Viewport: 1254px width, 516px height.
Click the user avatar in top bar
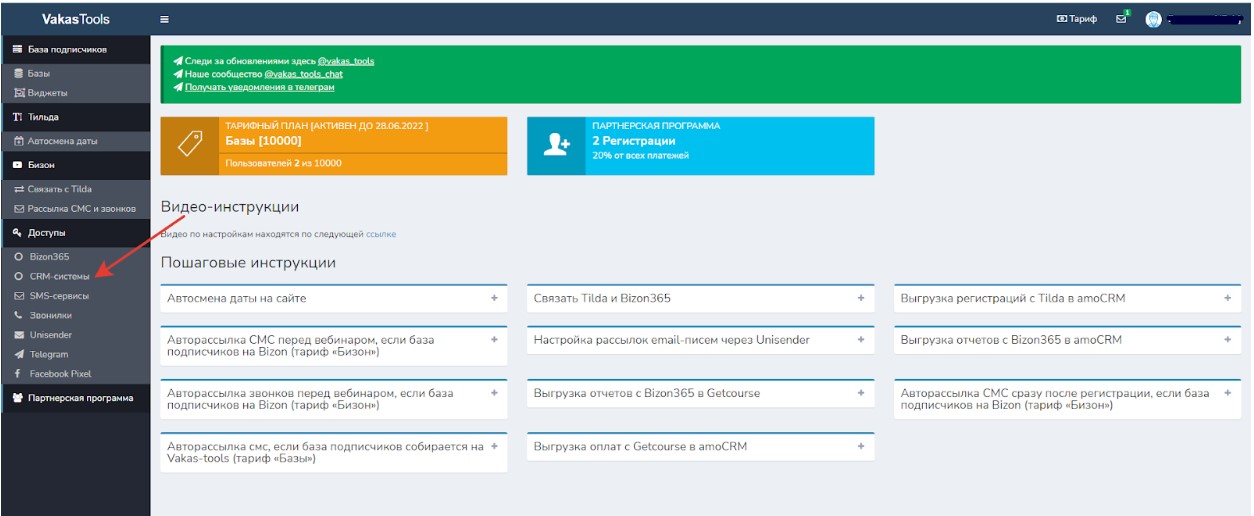click(x=1153, y=19)
